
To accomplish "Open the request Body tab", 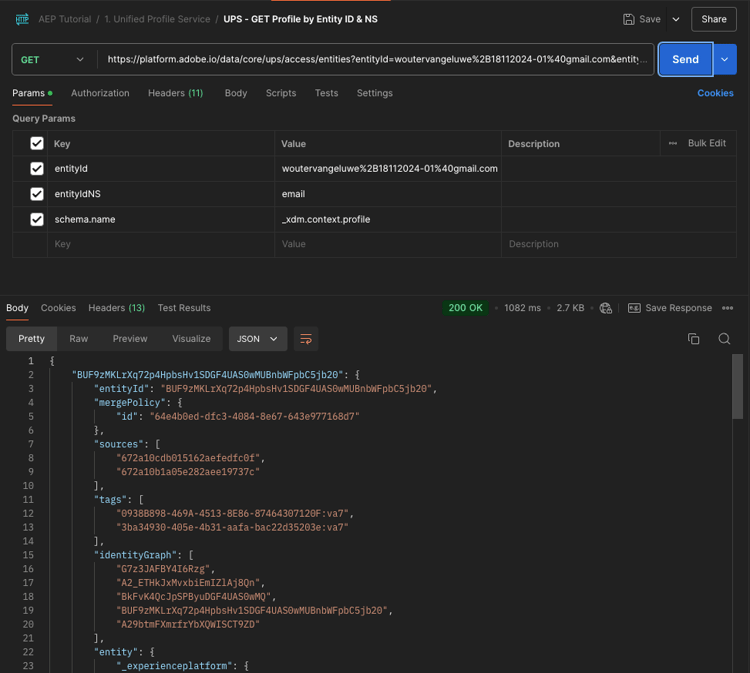I will [x=236, y=93].
